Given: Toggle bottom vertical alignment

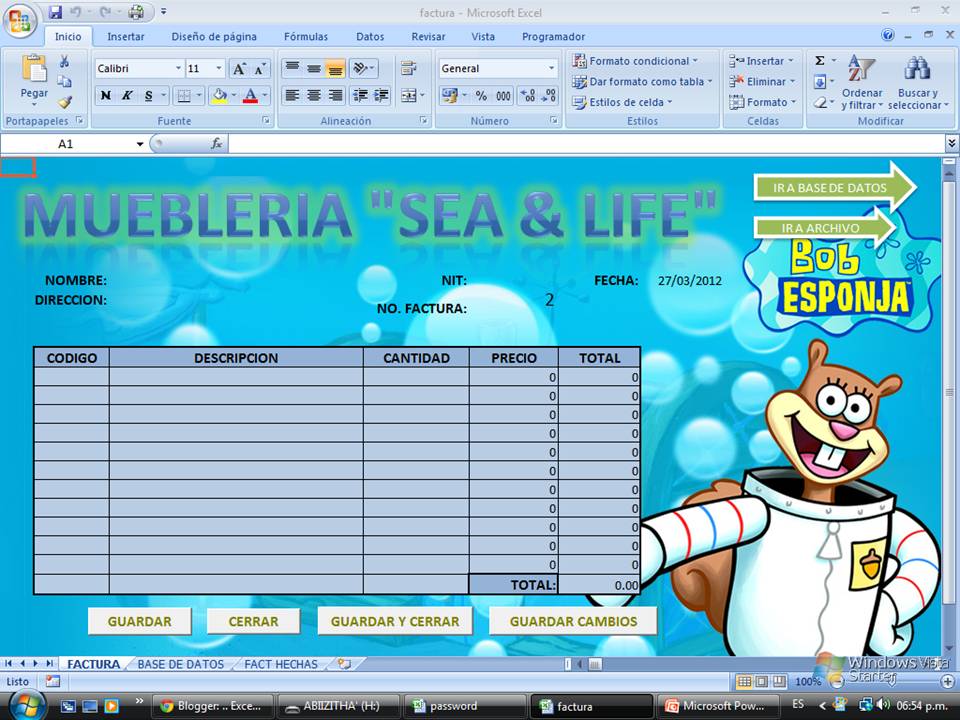Looking at the screenshot, I should (335, 68).
